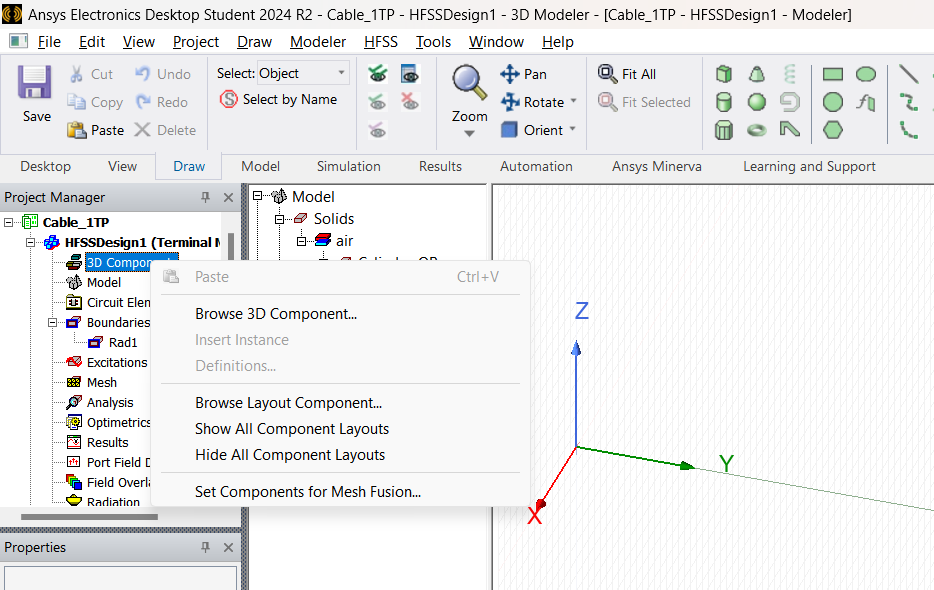
Task: Select the regular polyhedron tool
Action: 724,130
